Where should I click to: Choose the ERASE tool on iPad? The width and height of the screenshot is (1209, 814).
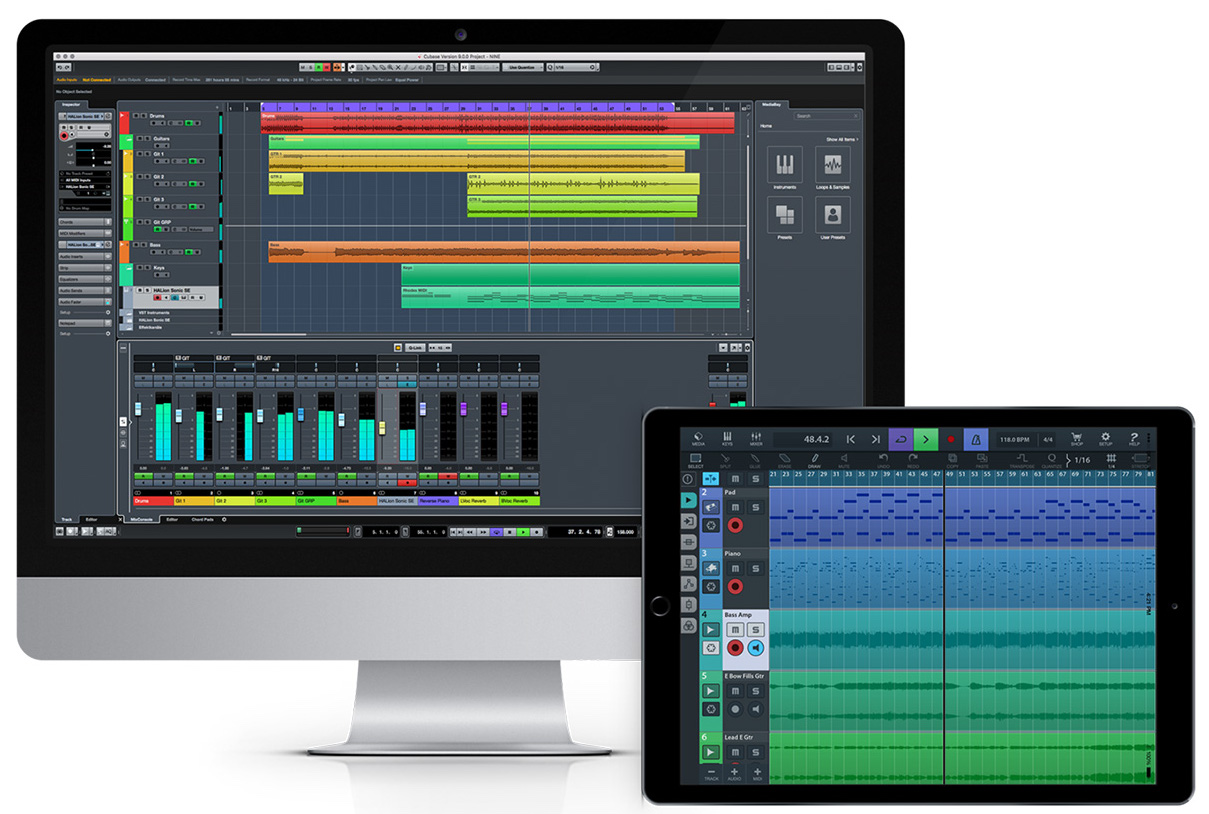(x=784, y=461)
